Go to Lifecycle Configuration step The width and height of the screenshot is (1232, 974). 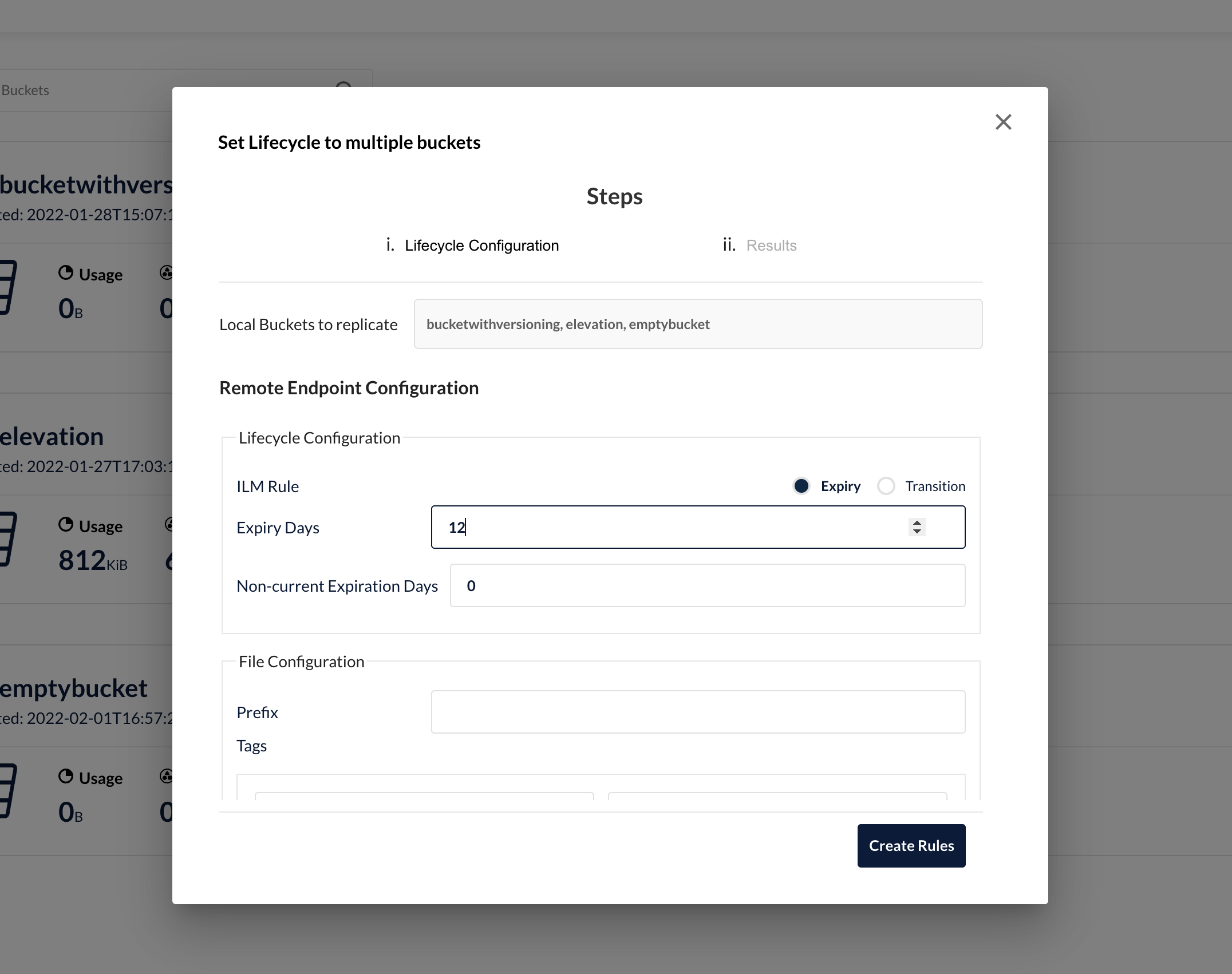pos(481,246)
